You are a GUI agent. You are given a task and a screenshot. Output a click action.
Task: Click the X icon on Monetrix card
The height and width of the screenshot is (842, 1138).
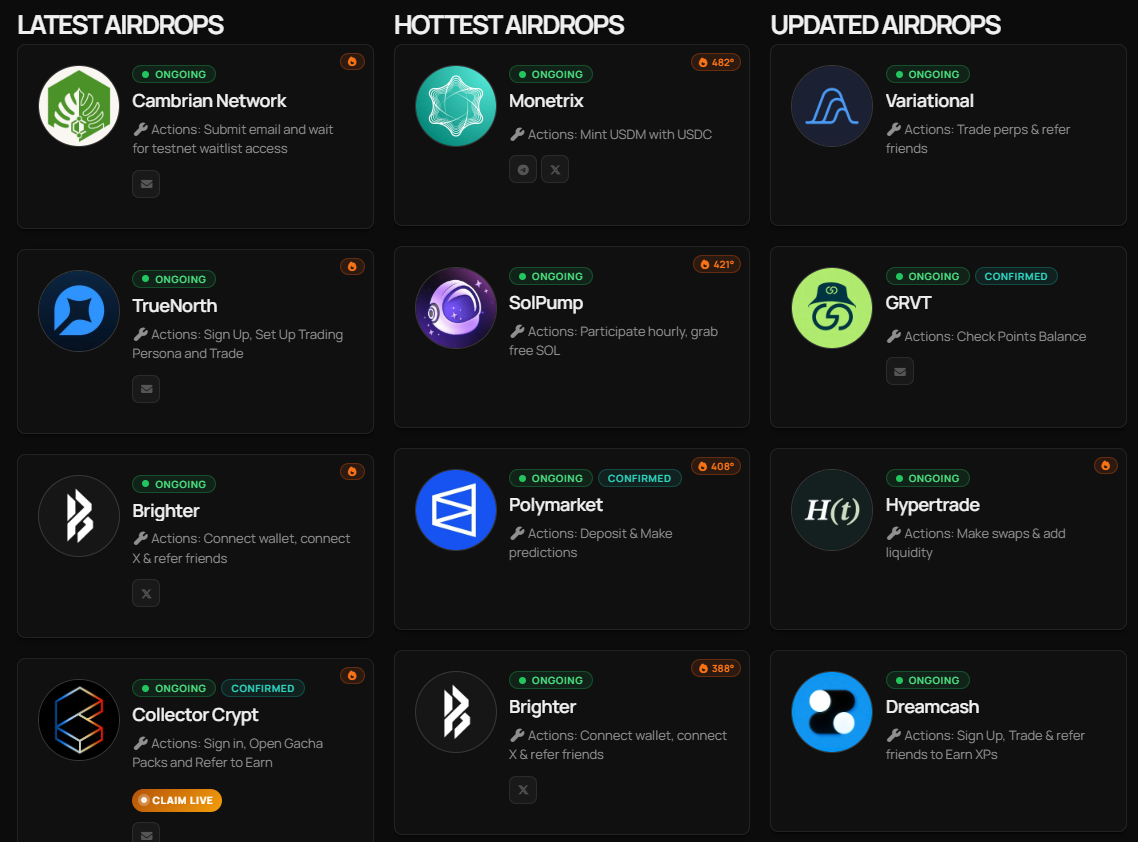point(554,170)
